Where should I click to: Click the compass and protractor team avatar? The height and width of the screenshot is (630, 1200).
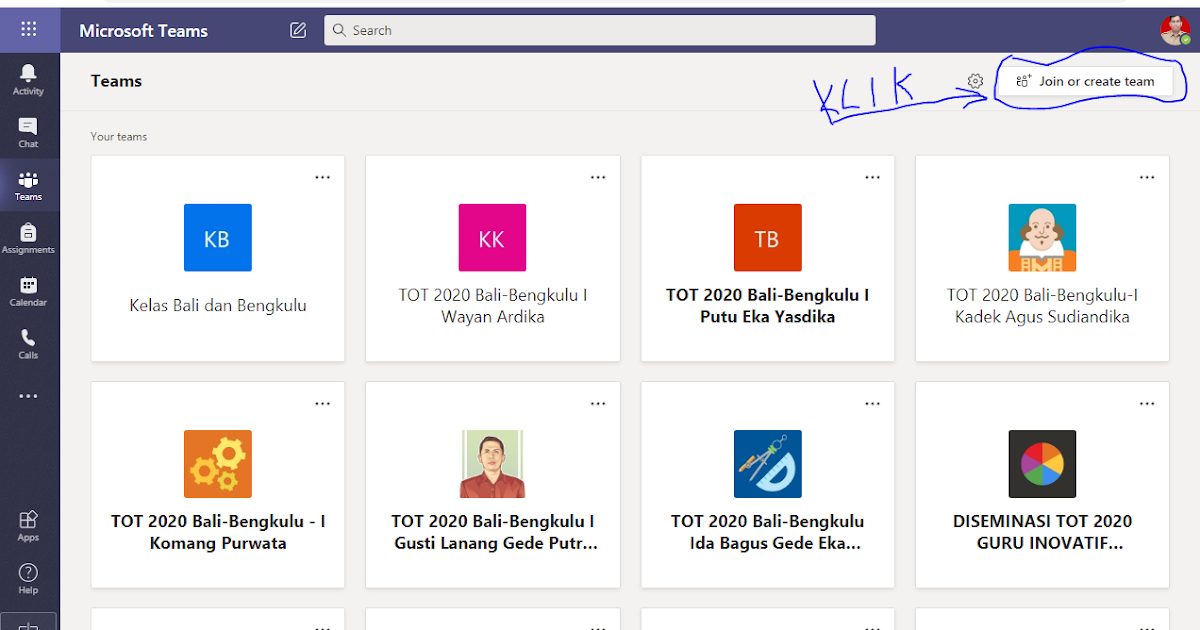767,464
